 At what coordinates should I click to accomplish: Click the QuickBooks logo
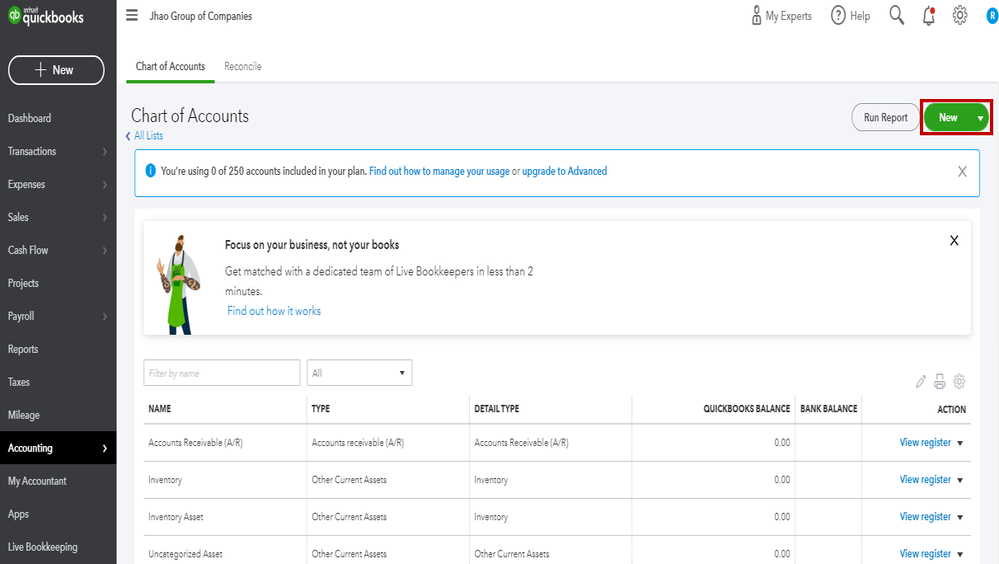pos(46,16)
